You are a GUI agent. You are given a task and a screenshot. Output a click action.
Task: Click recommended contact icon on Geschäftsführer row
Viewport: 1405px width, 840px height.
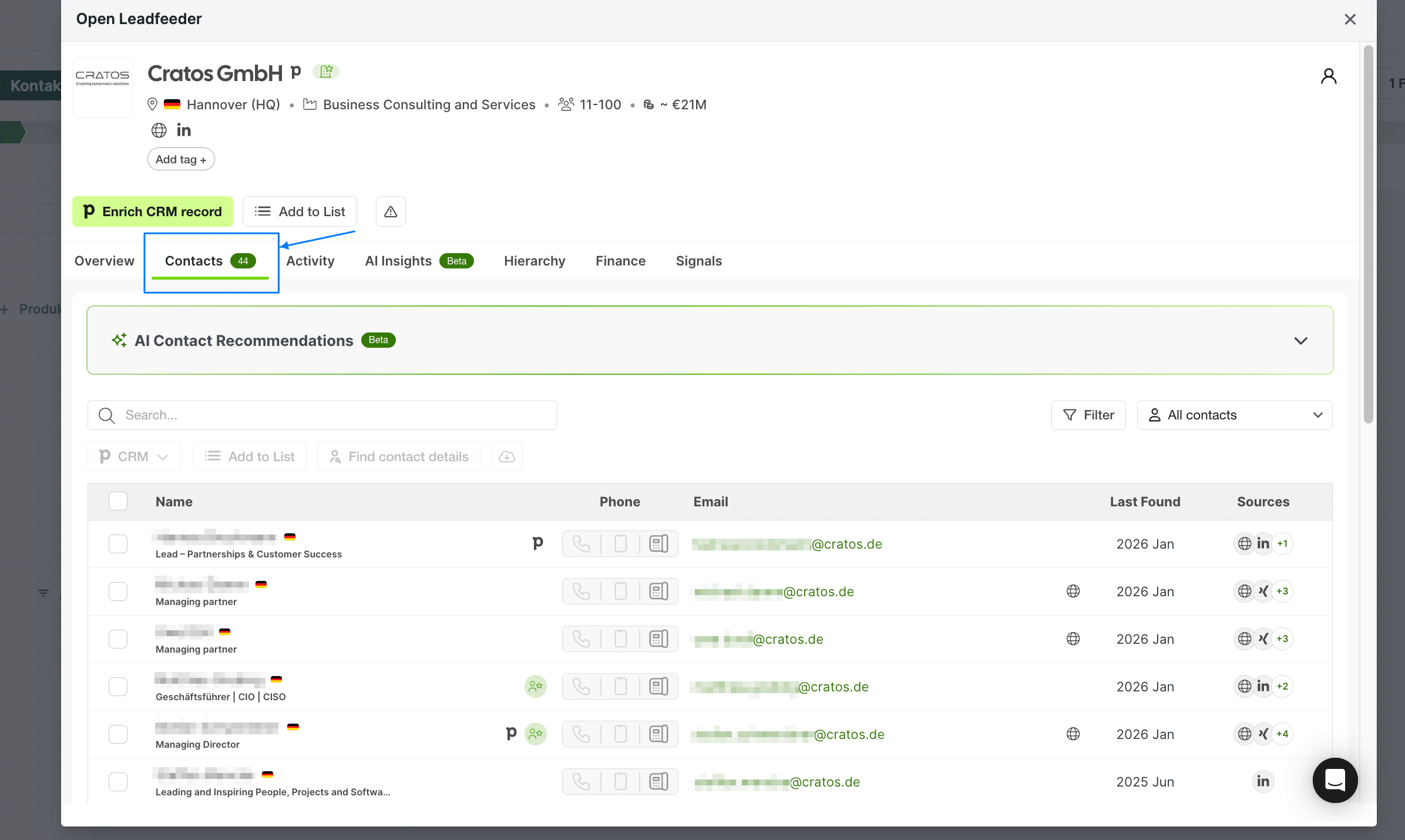point(535,686)
